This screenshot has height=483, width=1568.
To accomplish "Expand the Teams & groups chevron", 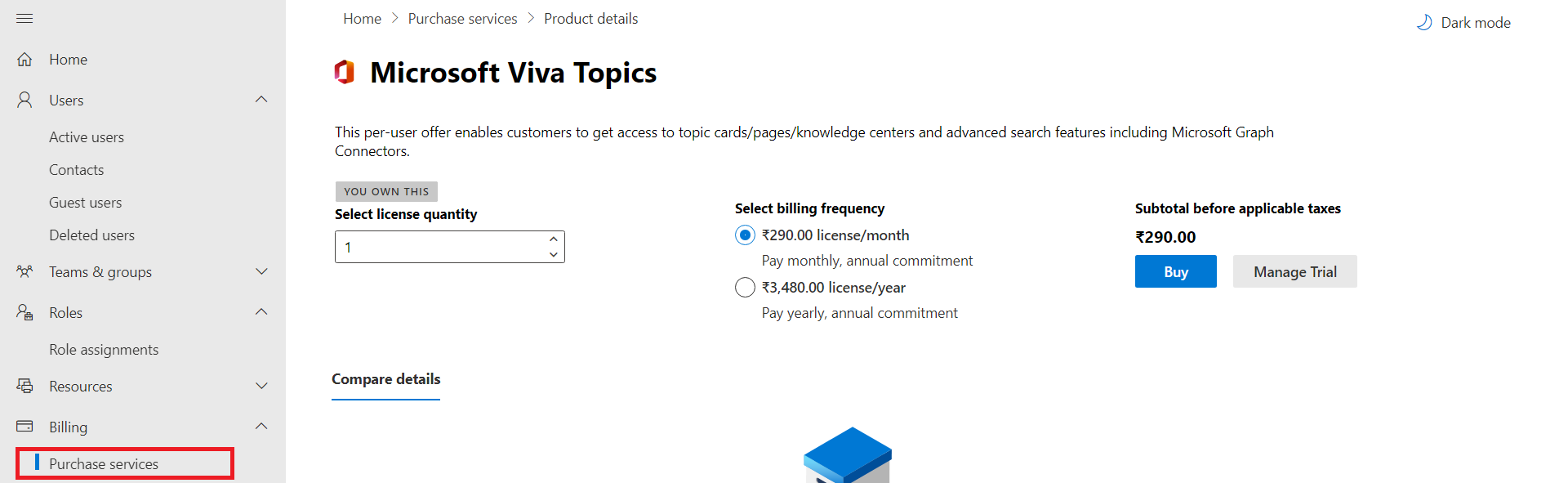I will point(261,271).
